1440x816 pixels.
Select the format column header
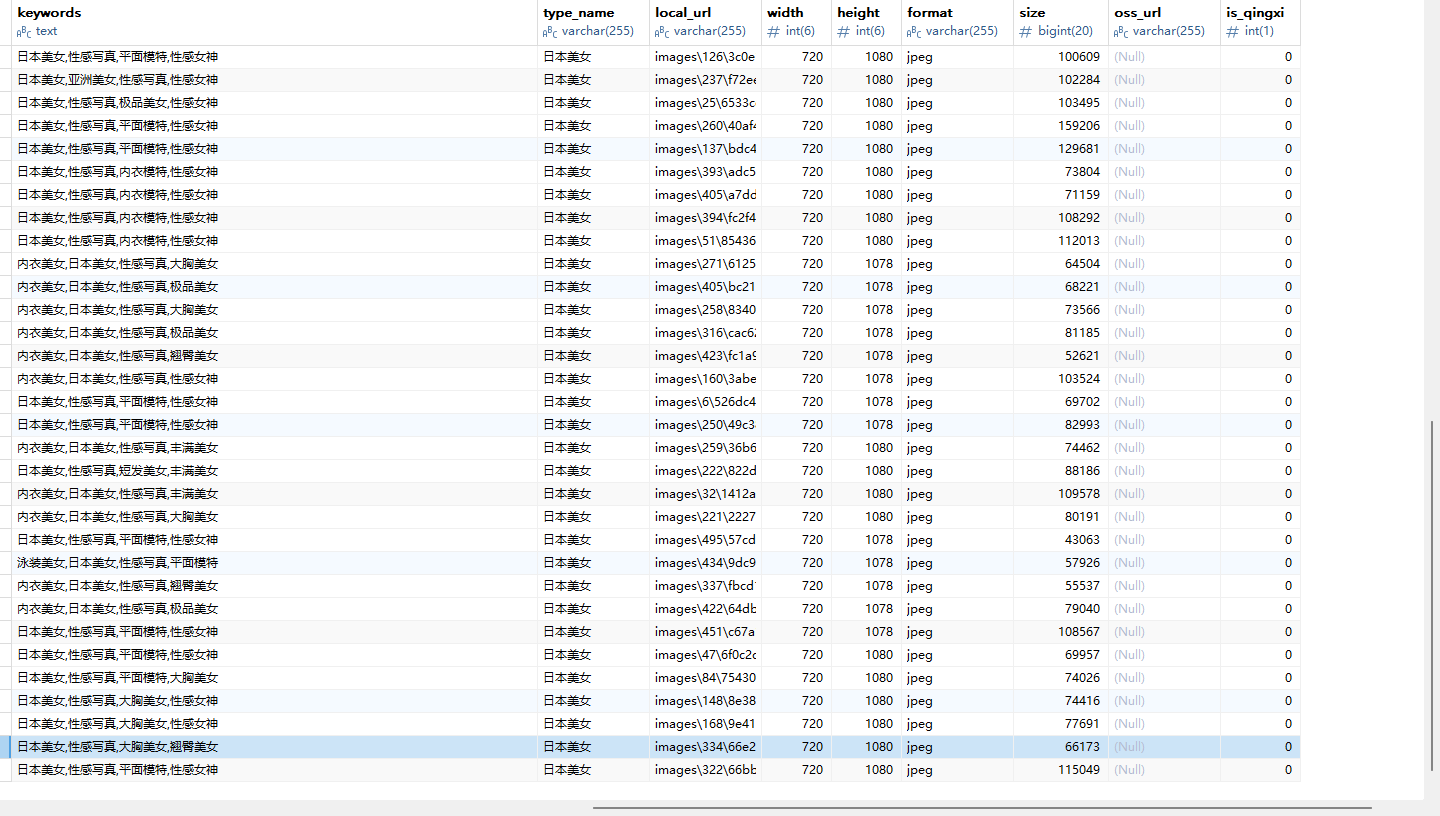pos(958,22)
